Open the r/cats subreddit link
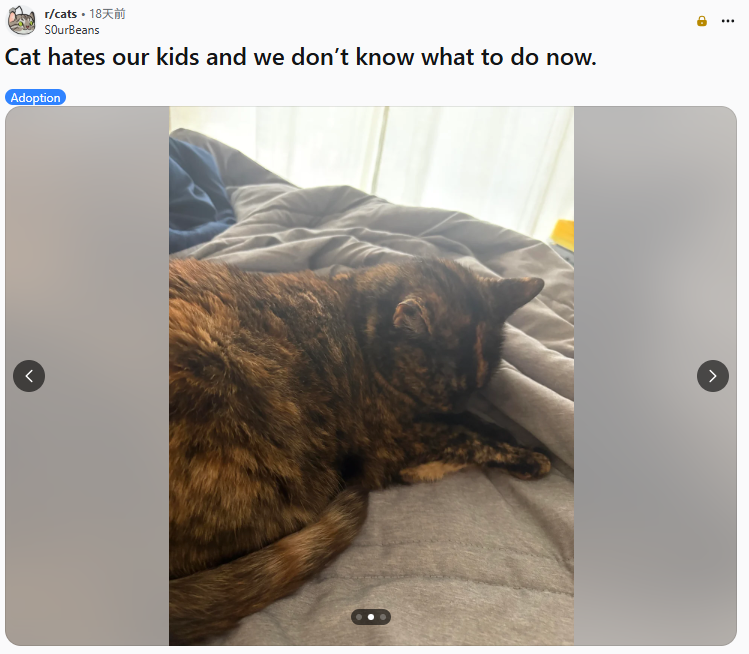The height and width of the screenshot is (654, 749). click(61, 14)
